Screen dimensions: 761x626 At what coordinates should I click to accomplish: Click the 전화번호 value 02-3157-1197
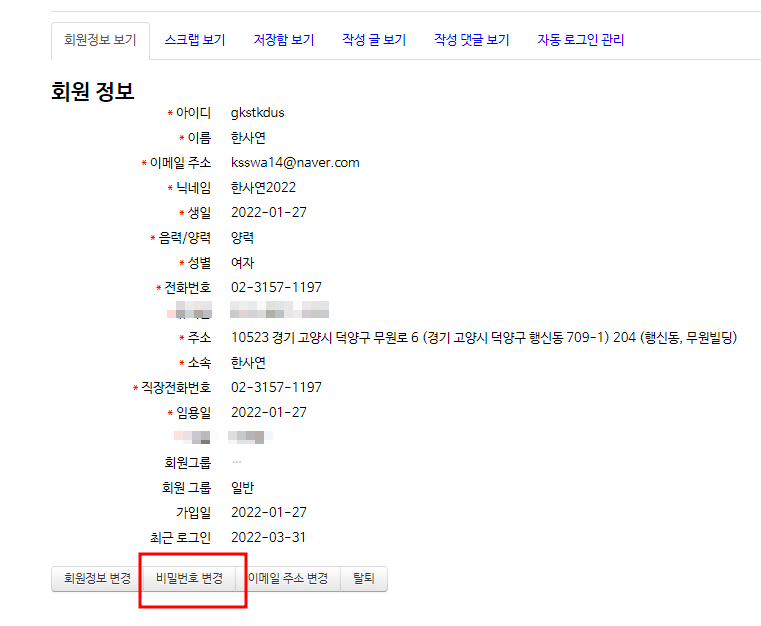(x=276, y=288)
